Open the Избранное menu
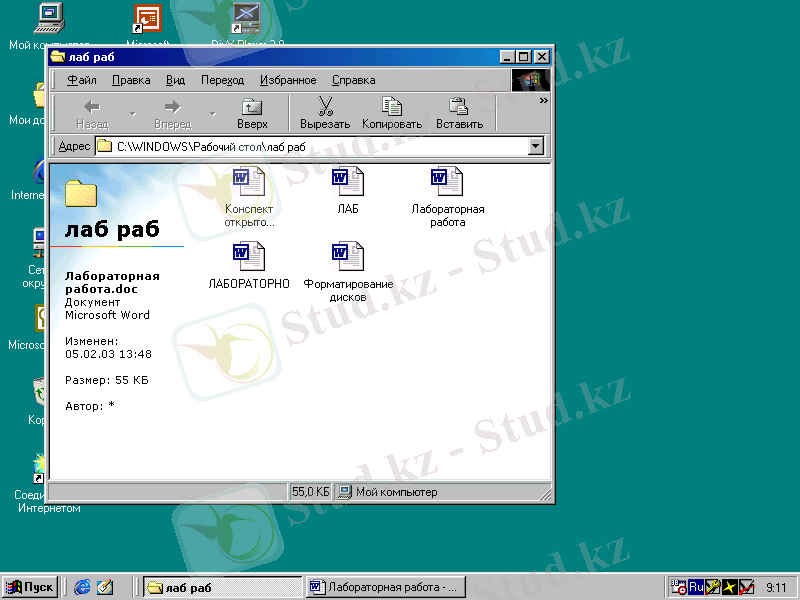Image resolution: width=800 pixels, height=600 pixels. point(288,80)
